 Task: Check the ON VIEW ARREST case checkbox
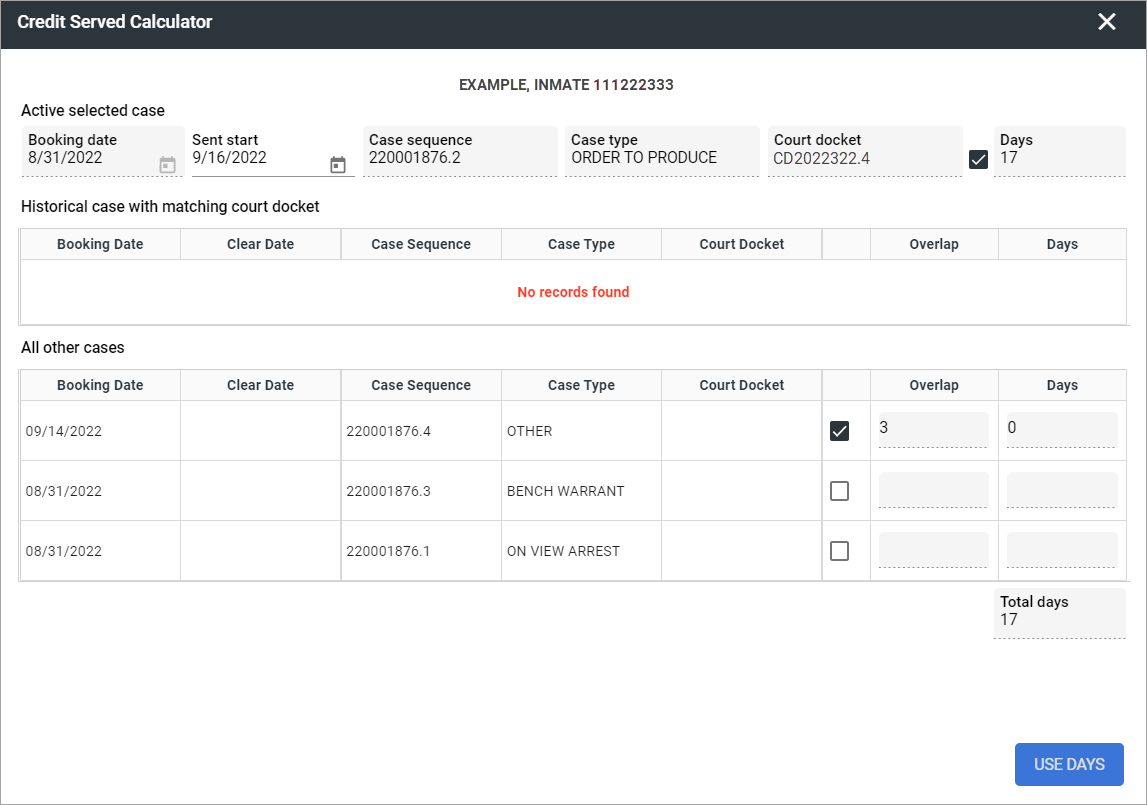click(840, 551)
